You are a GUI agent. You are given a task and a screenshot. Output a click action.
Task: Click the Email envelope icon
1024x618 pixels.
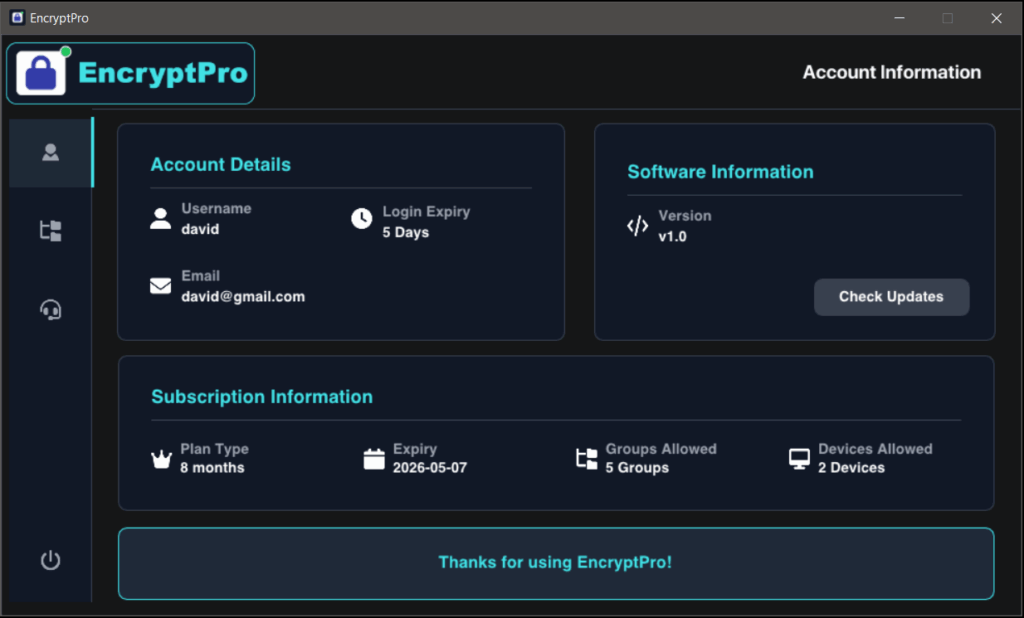pos(160,285)
